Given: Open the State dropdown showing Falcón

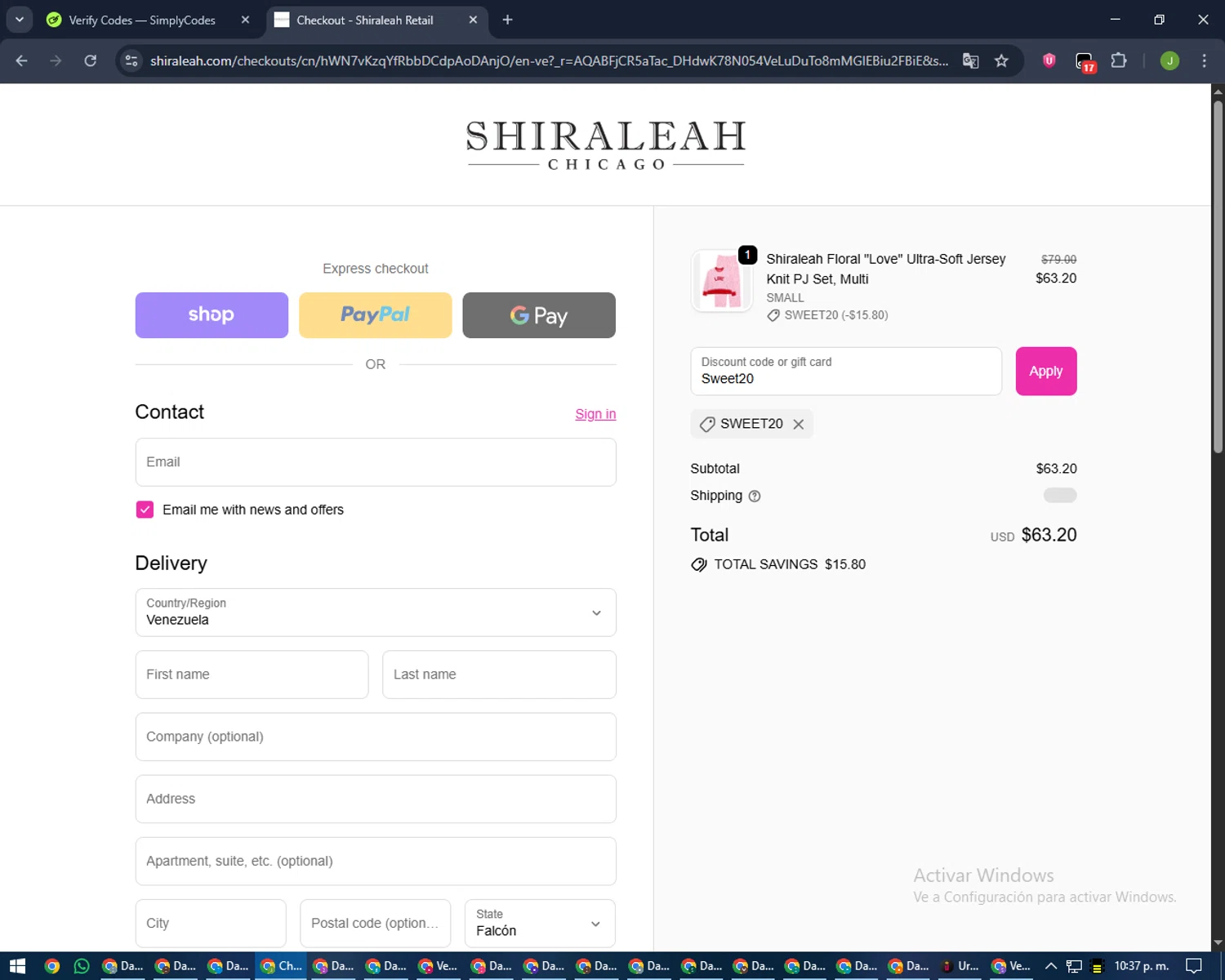Looking at the screenshot, I should click(540, 923).
